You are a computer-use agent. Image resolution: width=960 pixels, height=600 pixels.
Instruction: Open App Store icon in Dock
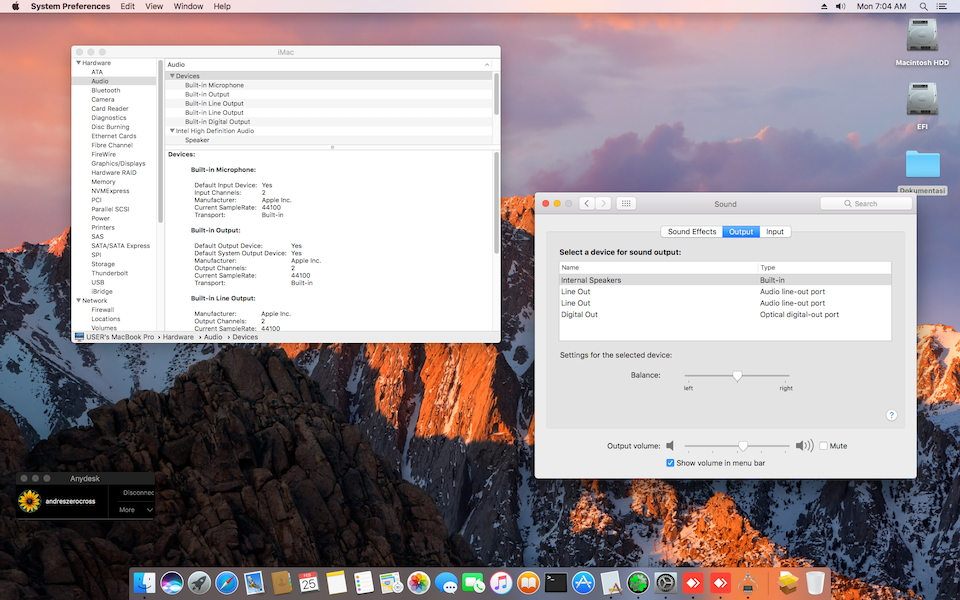[583, 583]
